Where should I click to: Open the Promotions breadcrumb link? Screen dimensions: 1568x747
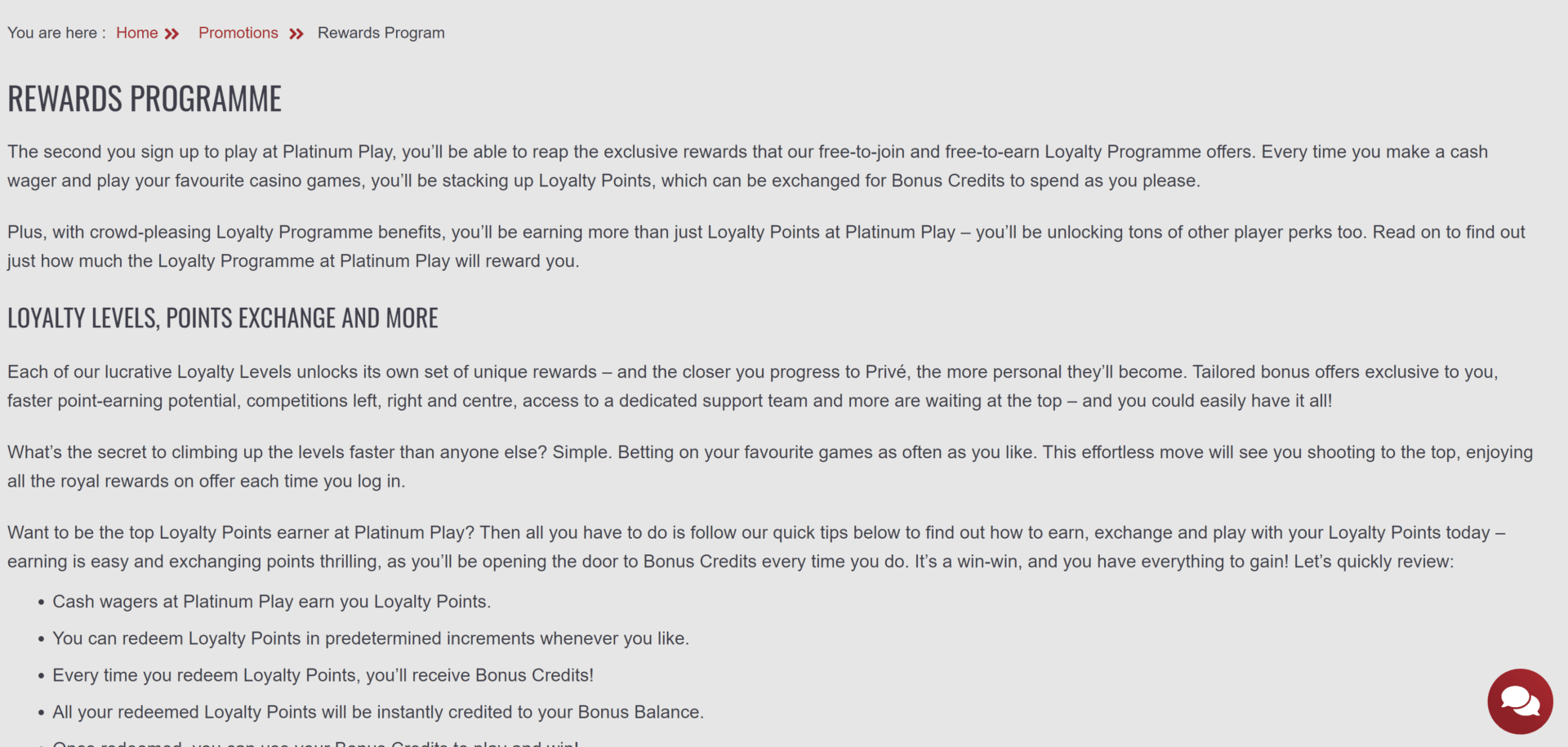coord(238,33)
